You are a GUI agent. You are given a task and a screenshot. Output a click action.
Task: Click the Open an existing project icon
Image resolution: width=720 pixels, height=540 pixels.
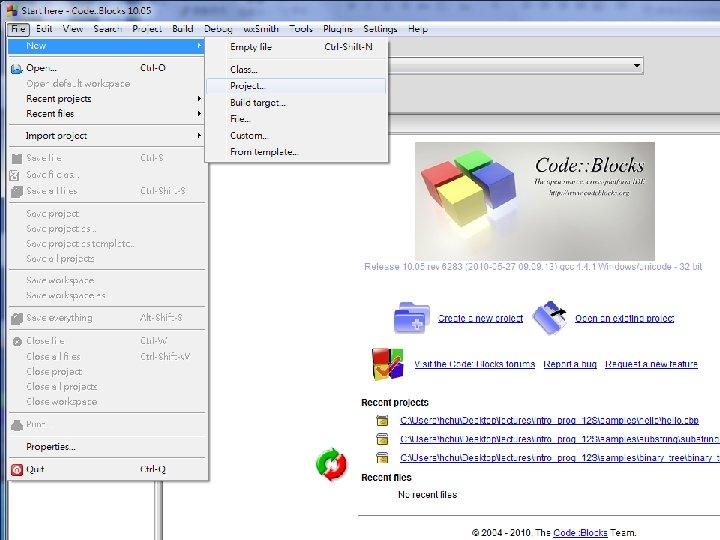pyautogui.click(x=550, y=317)
